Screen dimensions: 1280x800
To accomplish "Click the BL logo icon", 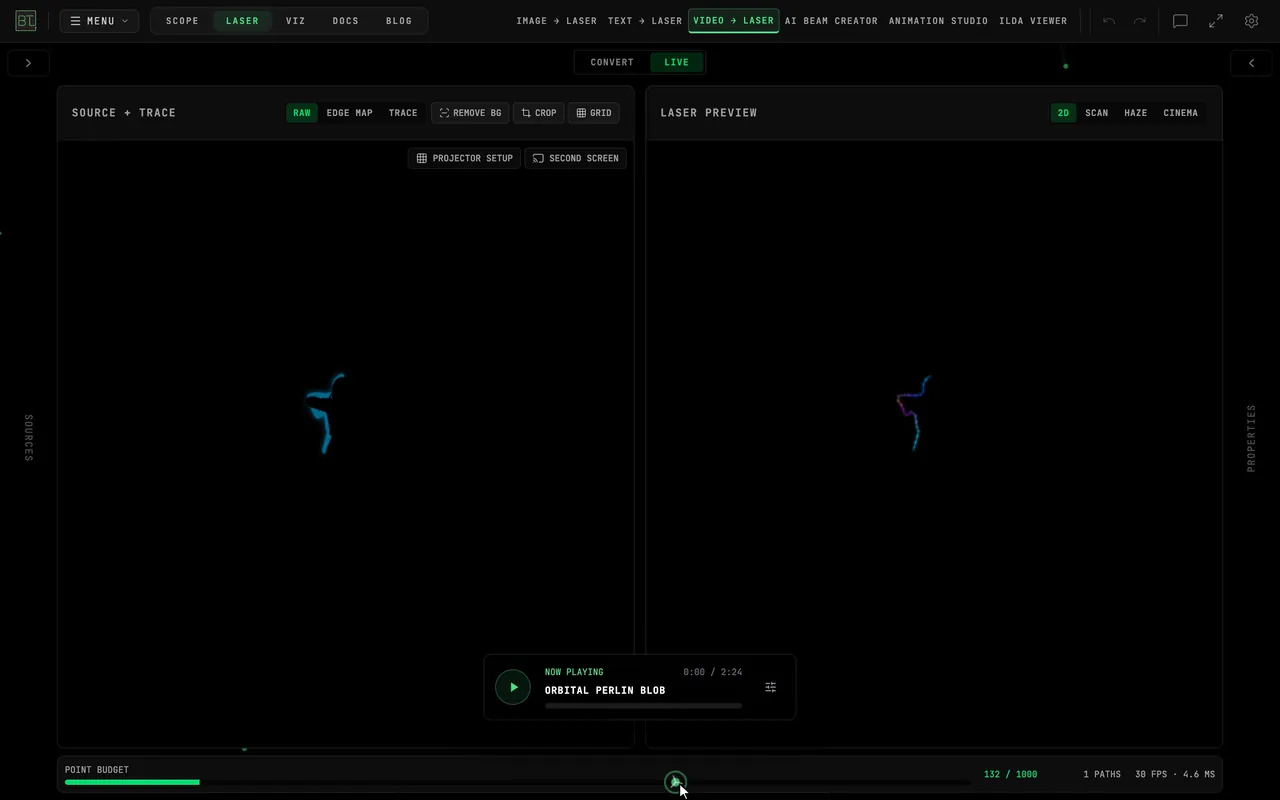I will coord(26,21).
